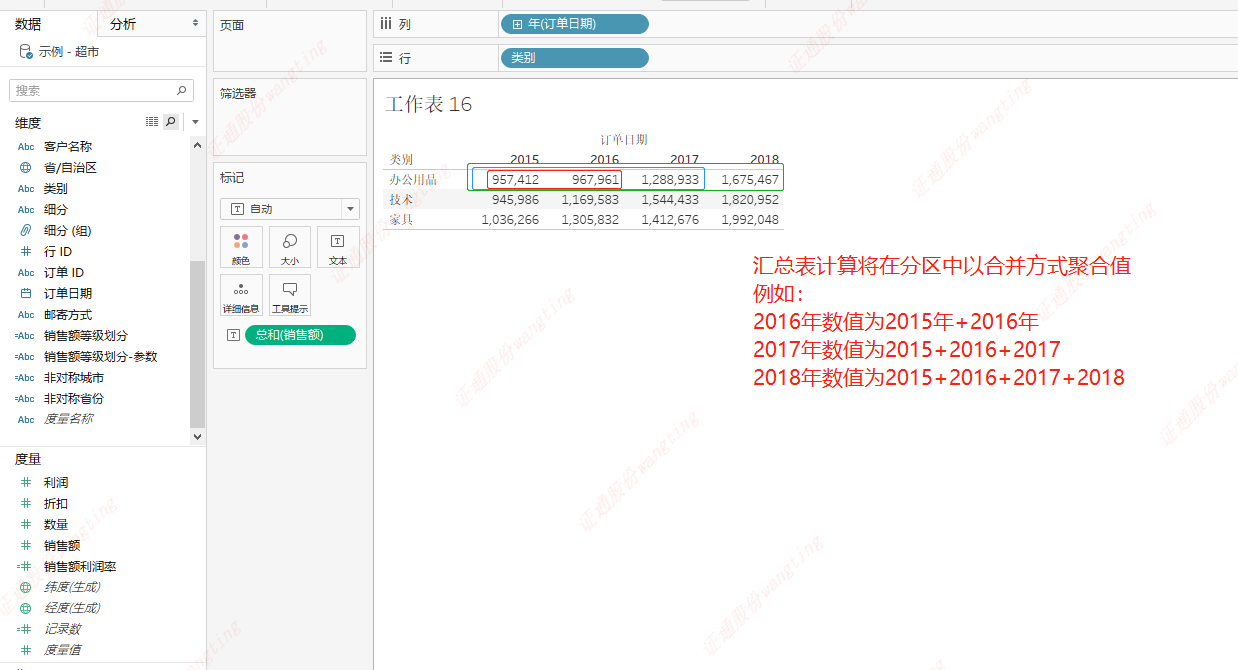Click the globe icon of 纬度(生成)
The height and width of the screenshot is (670, 1238).
26,588
